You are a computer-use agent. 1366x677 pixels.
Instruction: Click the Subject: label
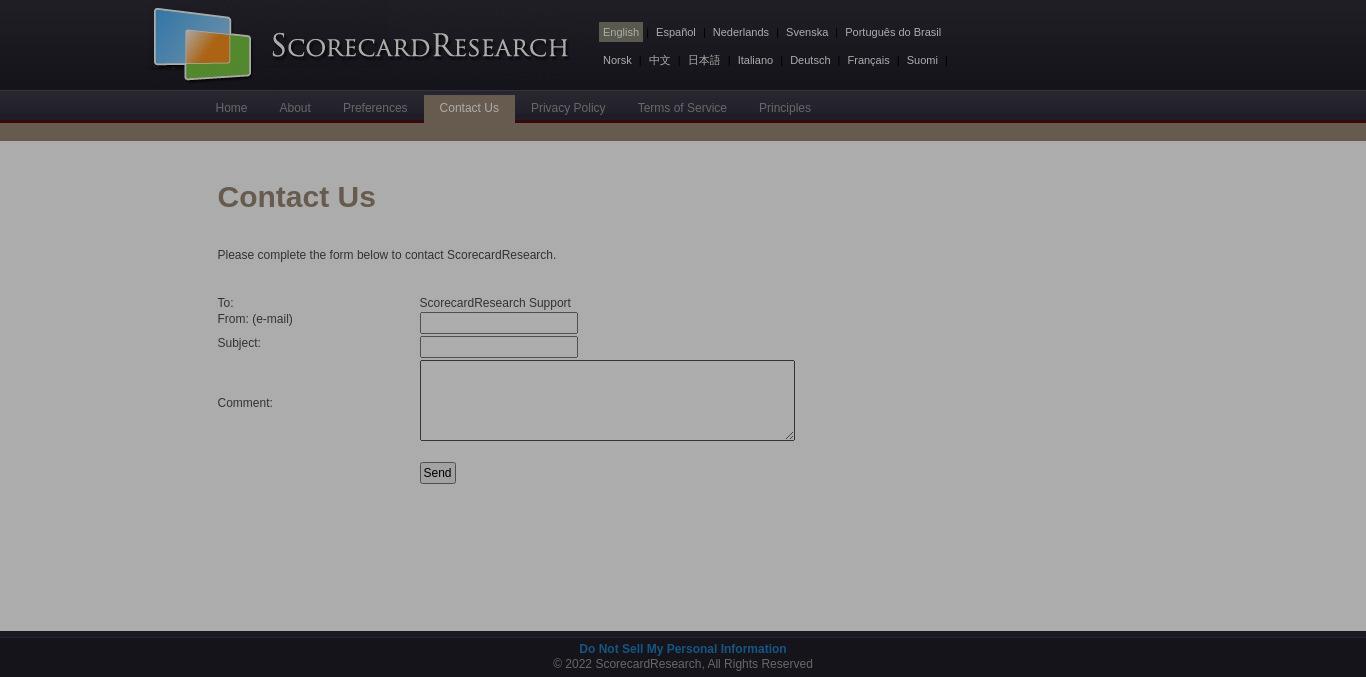click(x=239, y=343)
